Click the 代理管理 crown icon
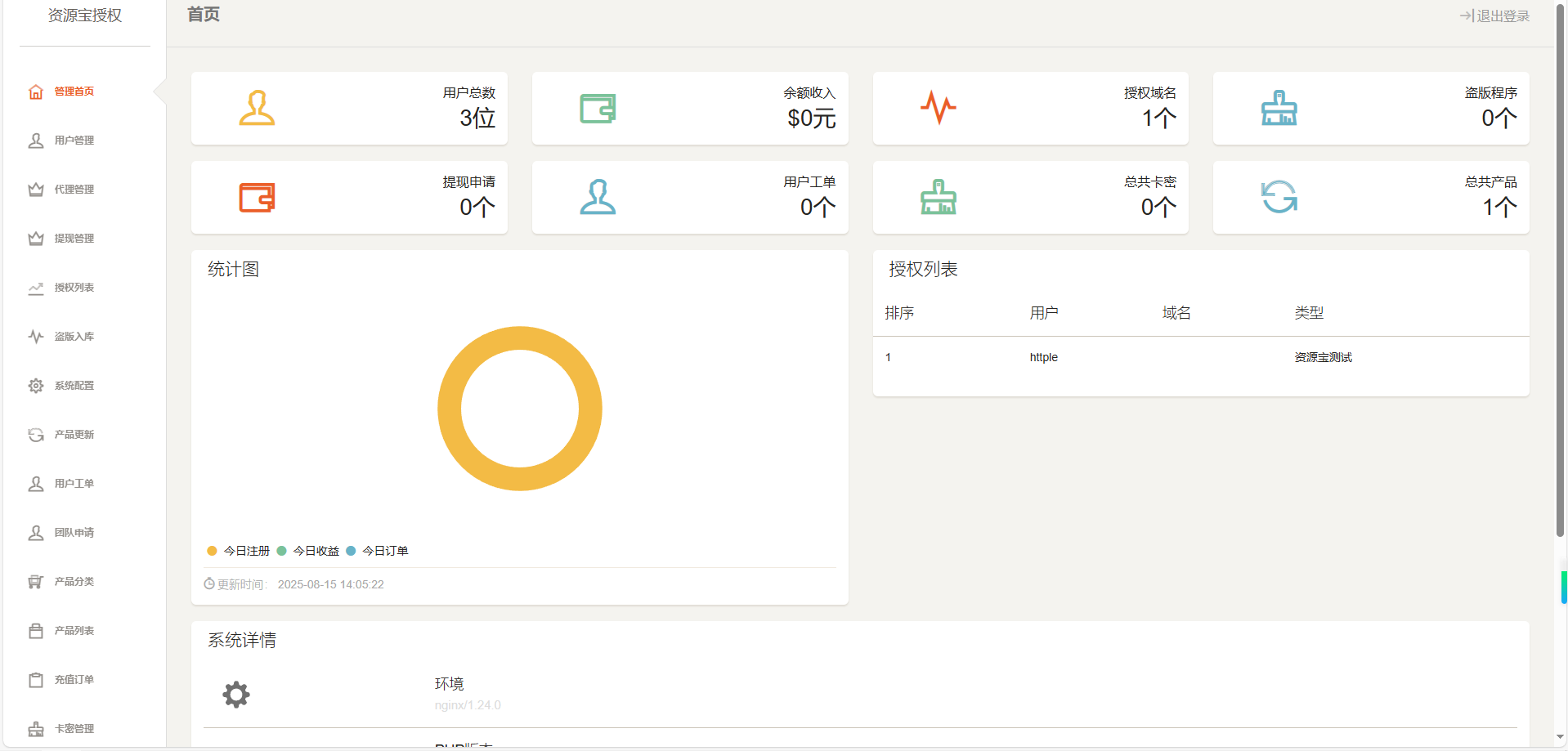The height and width of the screenshot is (751, 1568). point(36,189)
